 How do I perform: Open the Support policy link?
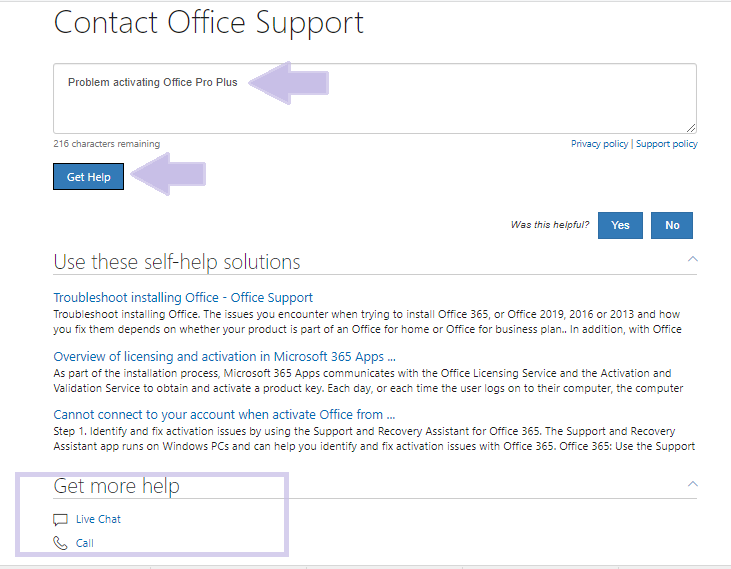coord(667,144)
